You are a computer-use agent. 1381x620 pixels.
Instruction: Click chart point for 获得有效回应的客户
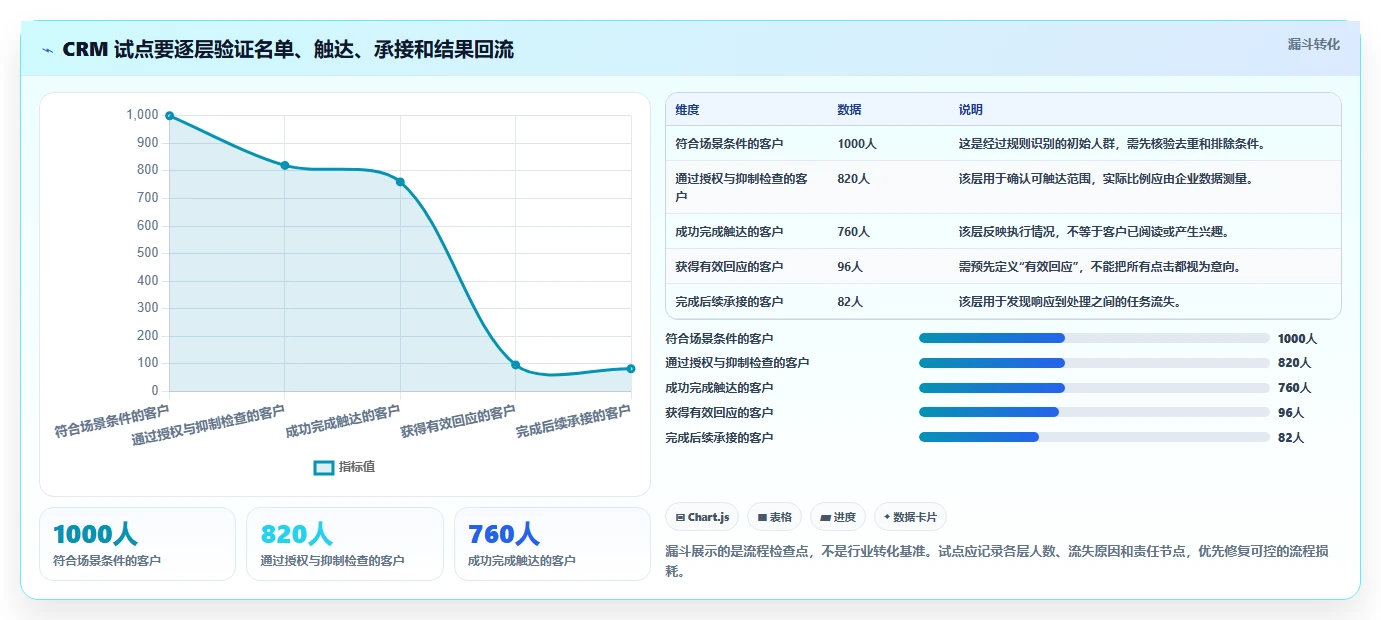click(515, 365)
